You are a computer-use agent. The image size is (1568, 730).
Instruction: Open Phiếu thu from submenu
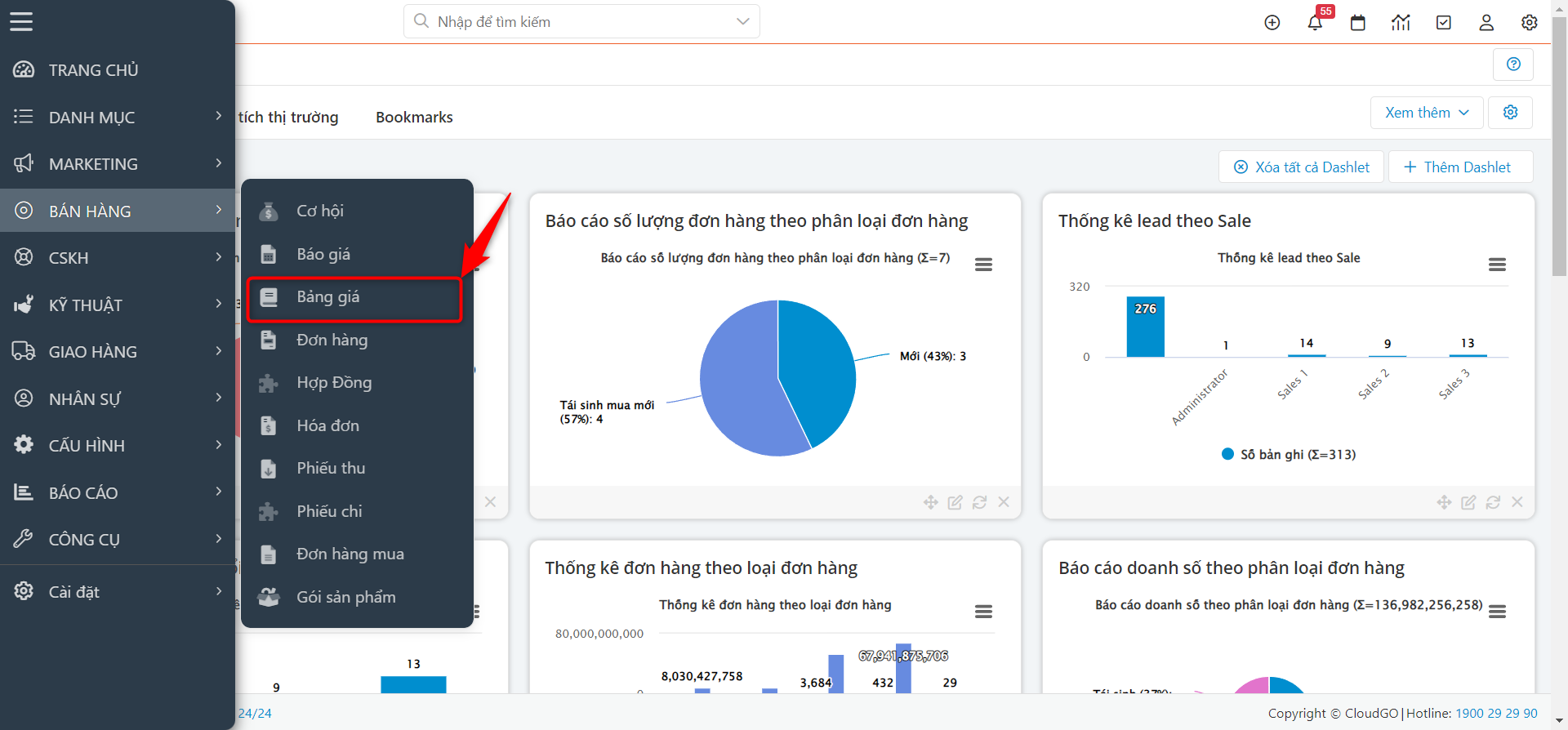click(357, 468)
